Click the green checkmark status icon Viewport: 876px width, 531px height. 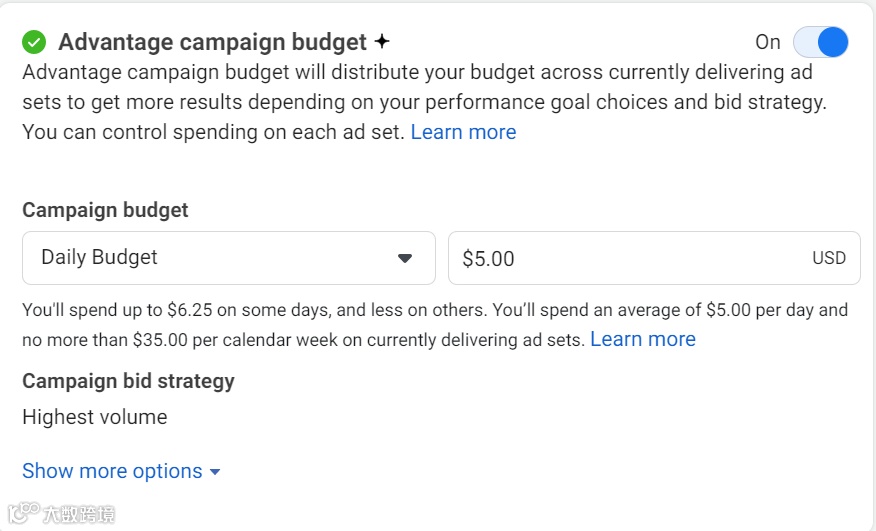click(x=35, y=42)
